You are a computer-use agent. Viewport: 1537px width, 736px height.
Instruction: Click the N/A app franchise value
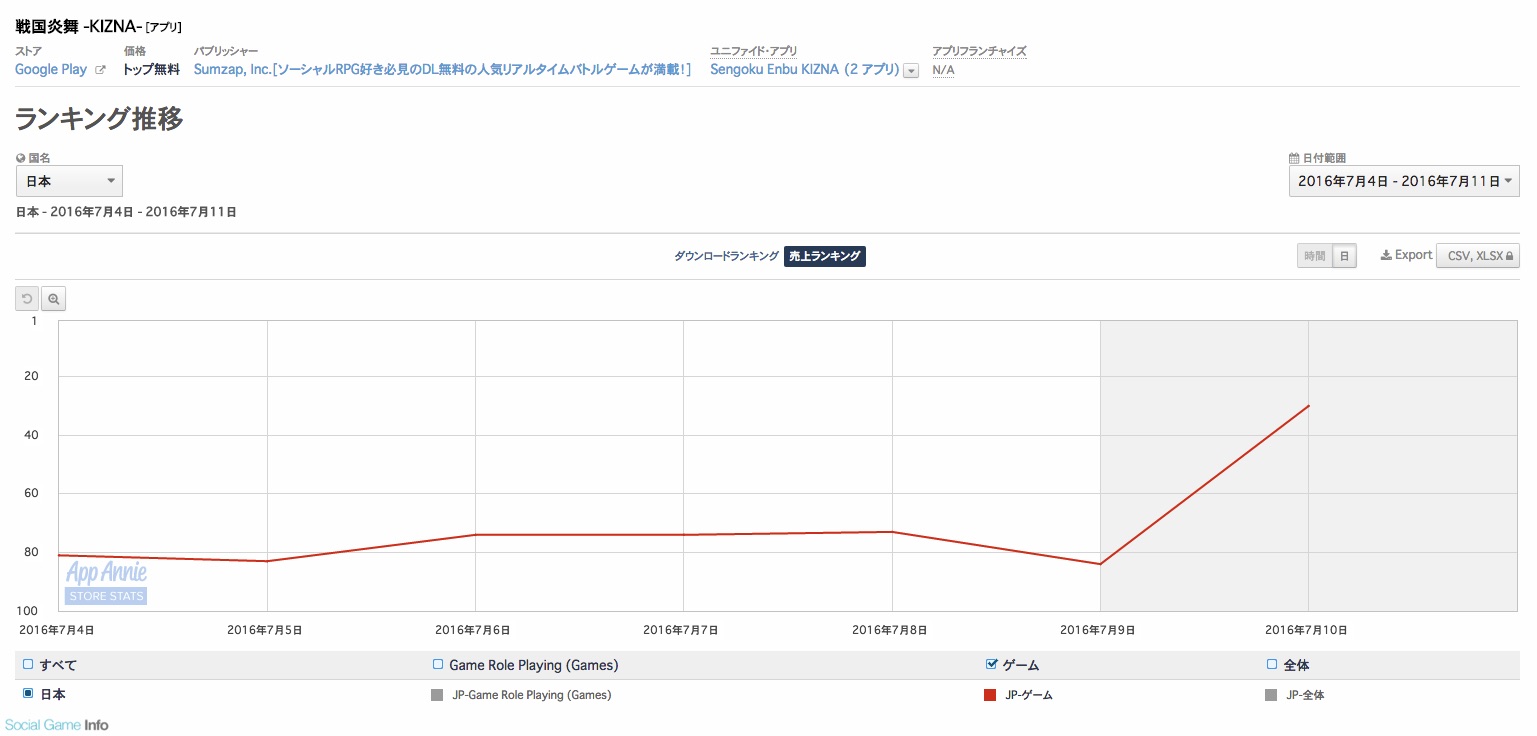point(943,70)
